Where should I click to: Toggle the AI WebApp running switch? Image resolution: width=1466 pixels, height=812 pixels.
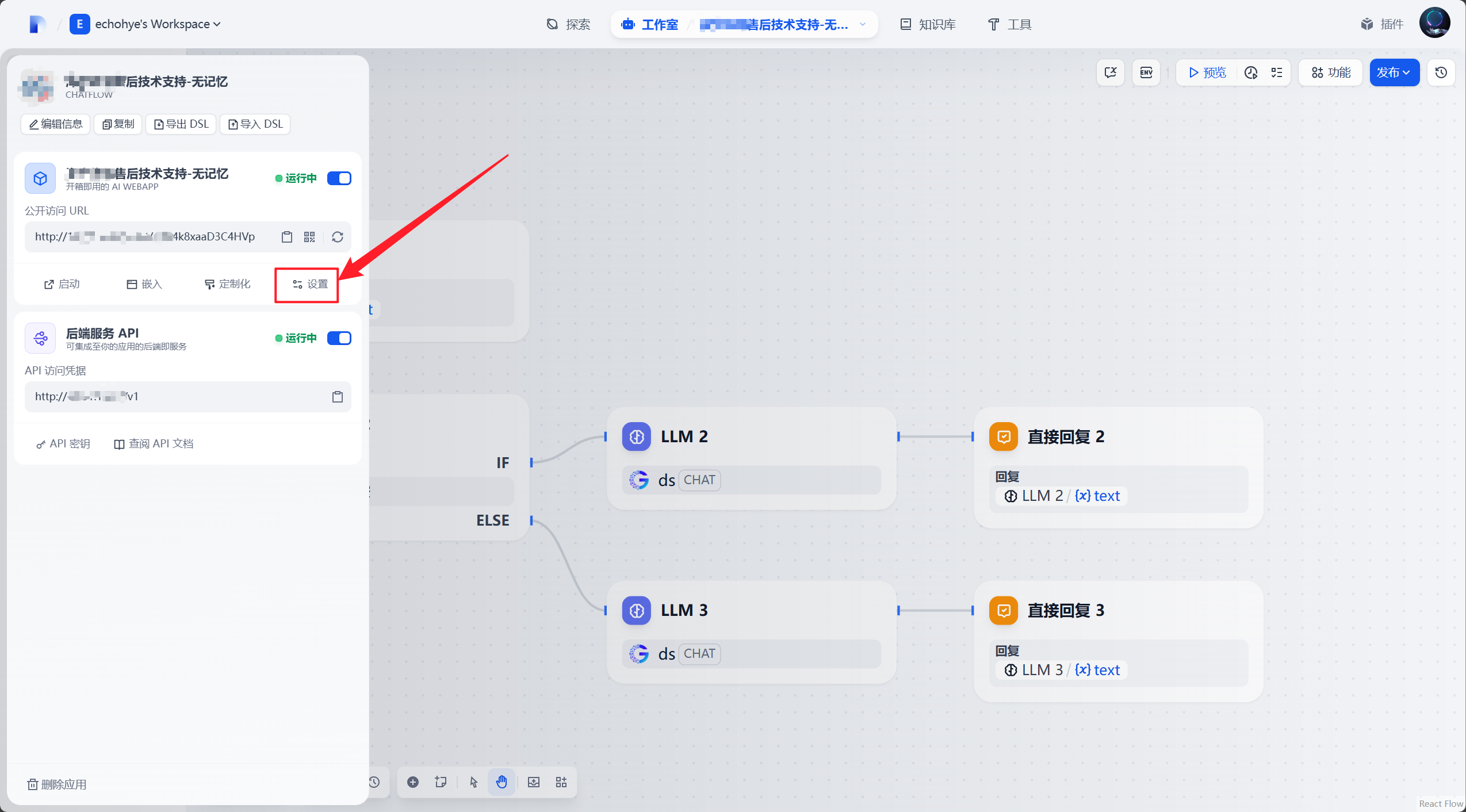tap(339, 178)
